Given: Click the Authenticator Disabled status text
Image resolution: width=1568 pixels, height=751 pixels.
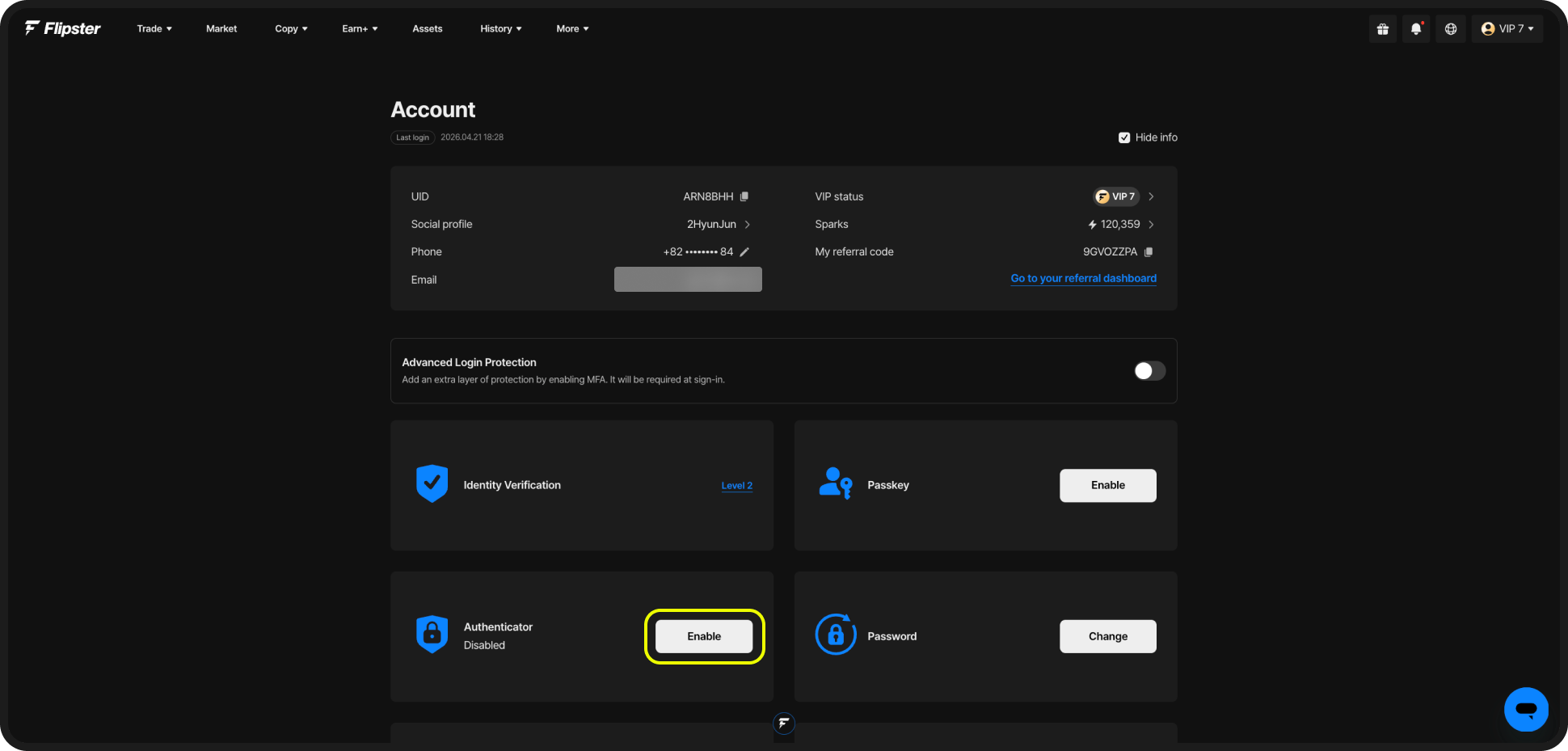Looking at the screenshot, I should point(484,645).
